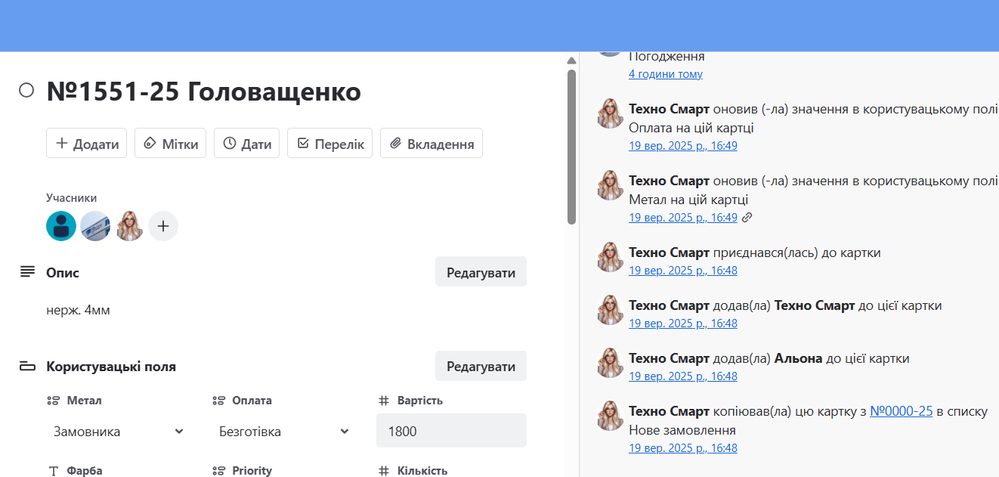Viewport: 999px width, 477px height.
Task: Click the description text нерж. 4мм
Action: (78, 311)
